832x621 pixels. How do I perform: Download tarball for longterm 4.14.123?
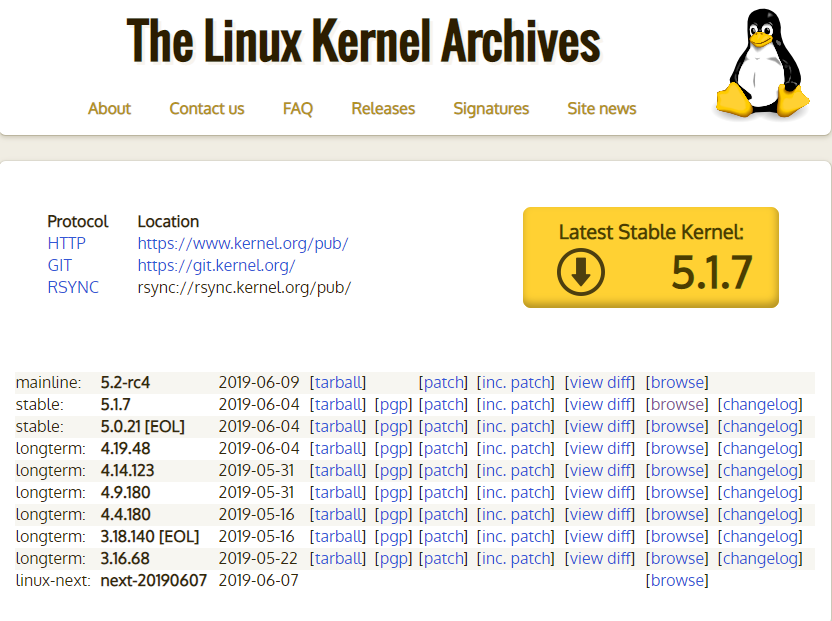(x=338, y=470)
